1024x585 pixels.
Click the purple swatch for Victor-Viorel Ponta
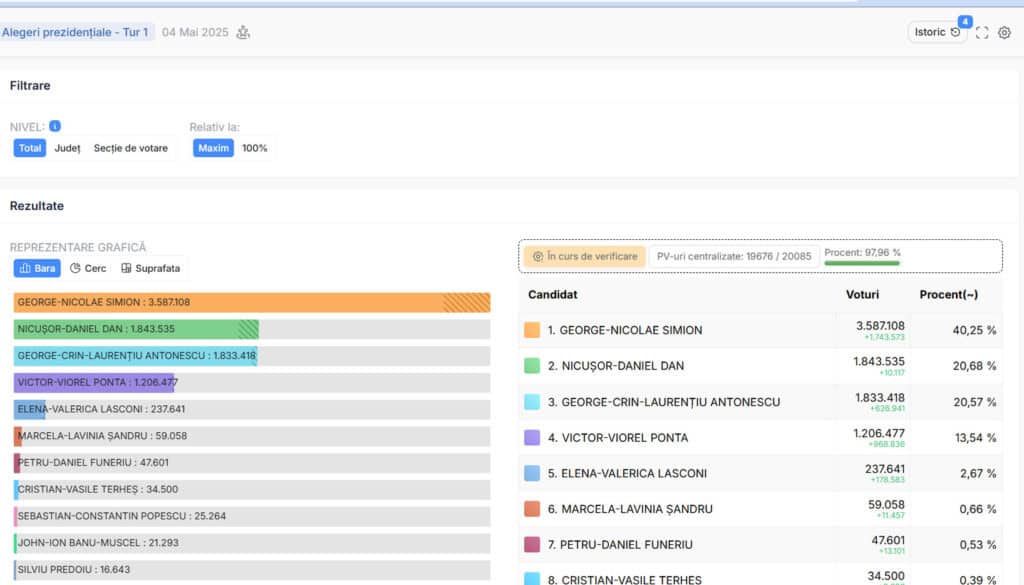pyautogui.click(x=532, y=437)
